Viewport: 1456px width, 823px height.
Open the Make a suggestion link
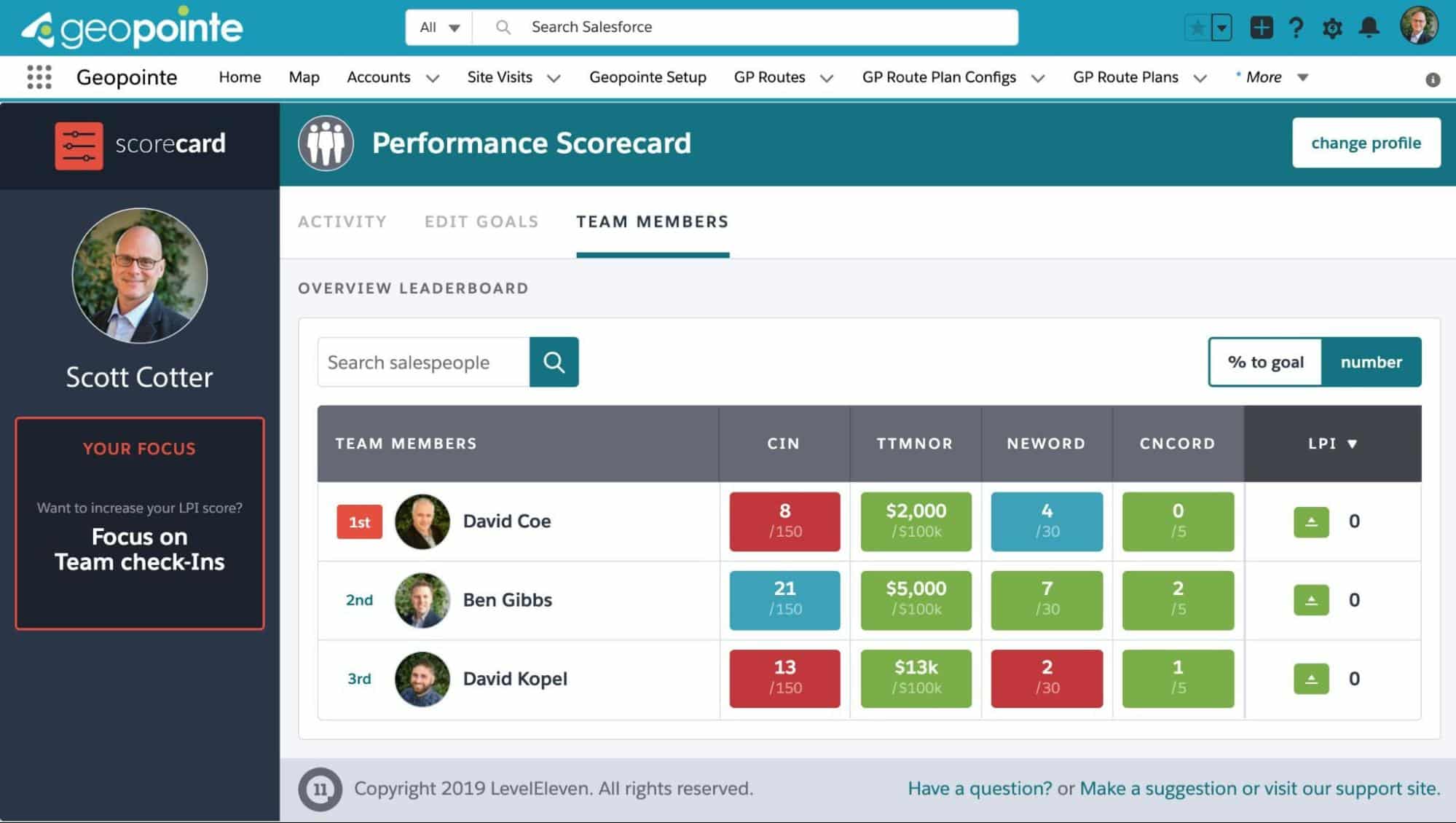point(1158,788)
